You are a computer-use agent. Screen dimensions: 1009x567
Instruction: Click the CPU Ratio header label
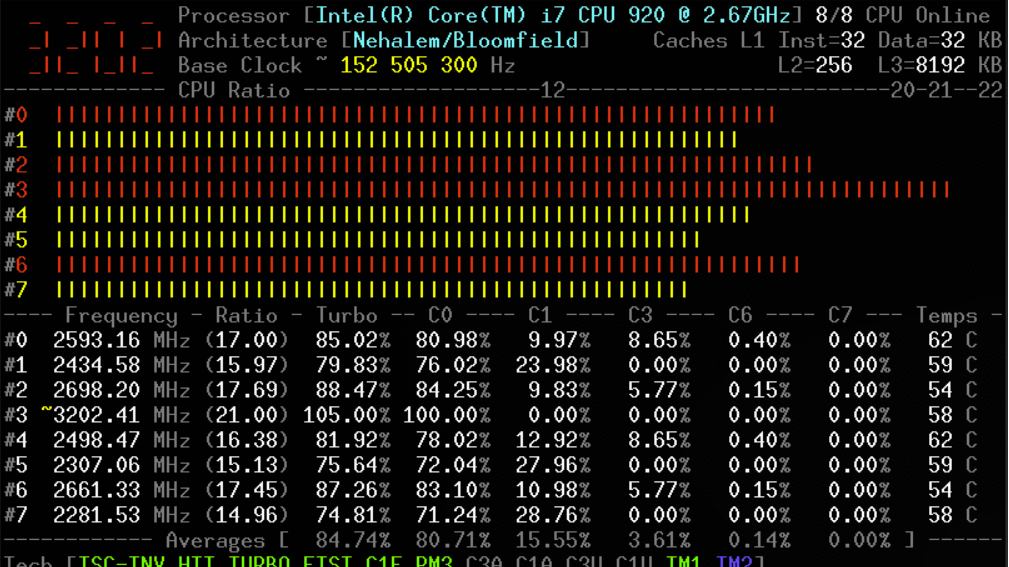point(234,91)
